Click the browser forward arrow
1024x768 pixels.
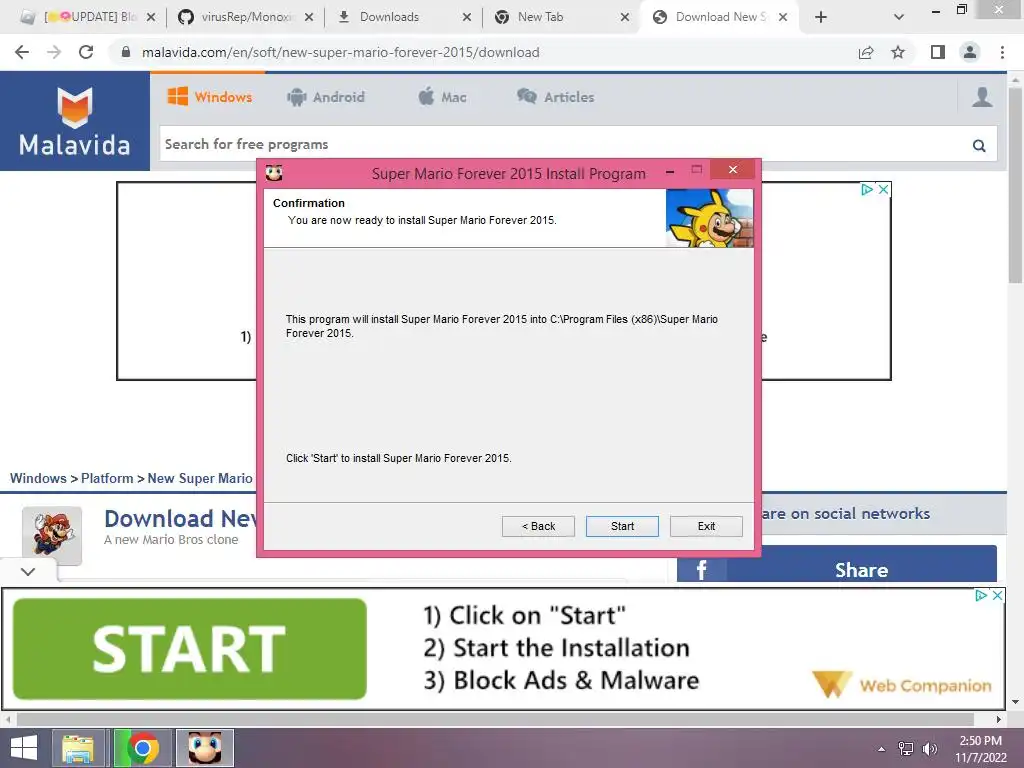coord(54,52)
